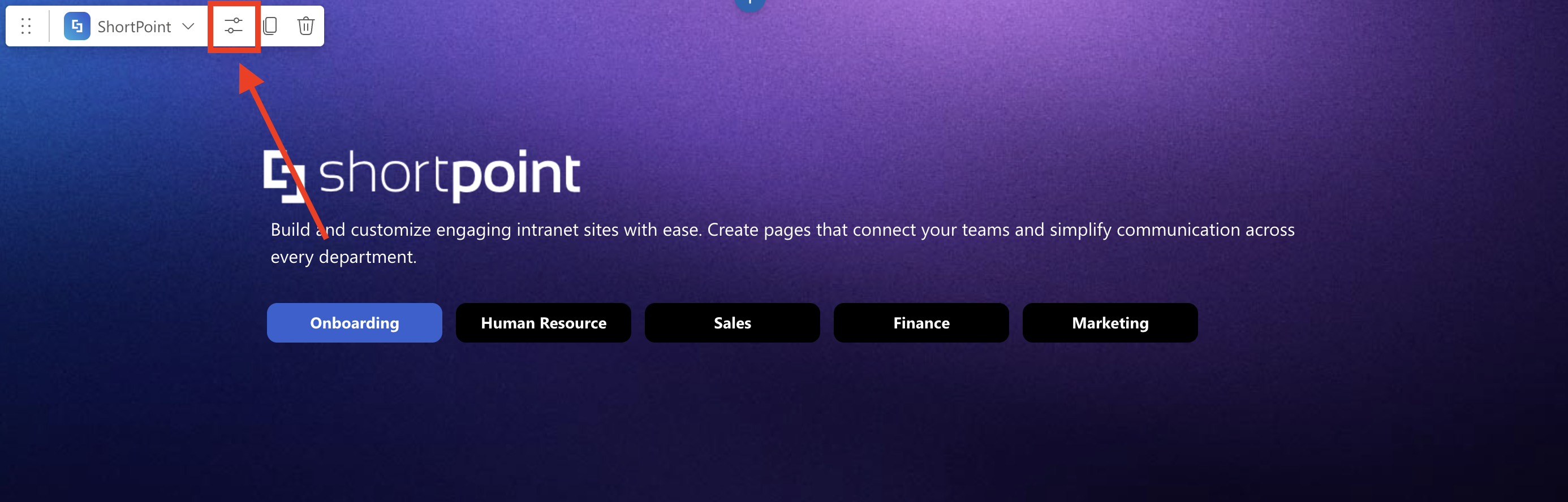Viewport: 1568px width, 502px height.
Task: Delete the web part with trash icon
Action: (305, 26)
